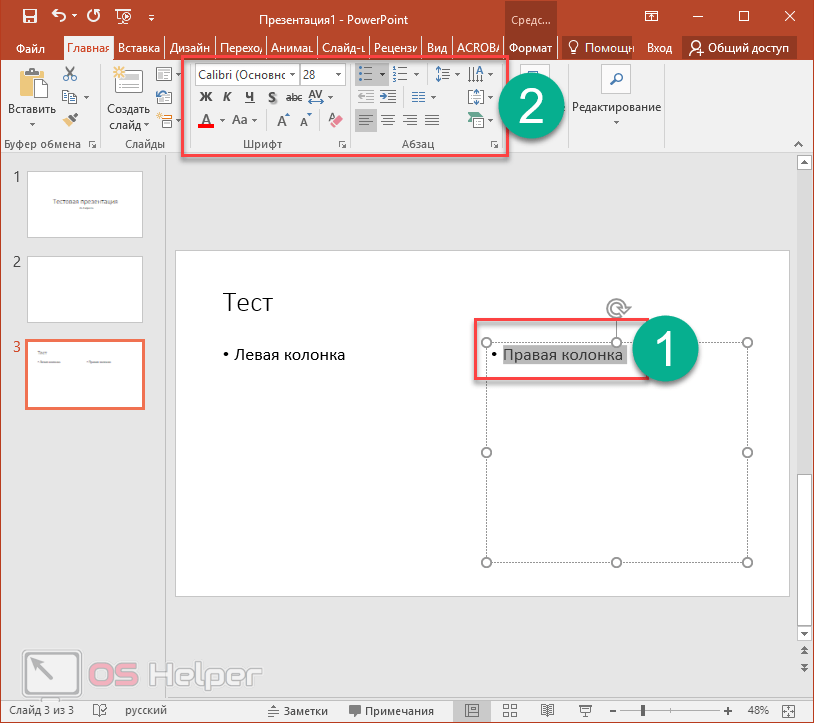
Task: Reset the slide layout
Action: coord(164,97)
